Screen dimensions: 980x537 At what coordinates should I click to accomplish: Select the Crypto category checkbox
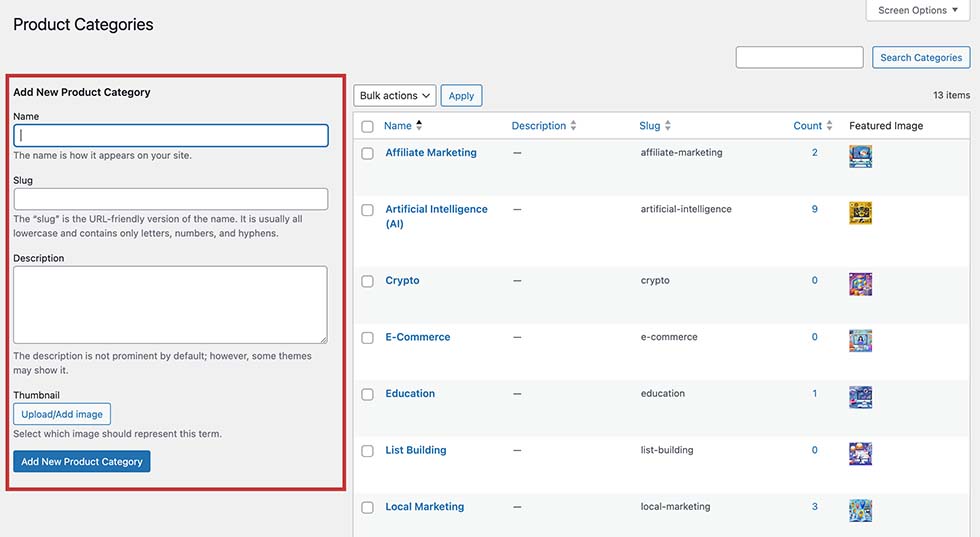pyautogui.click(x=368, y=281)
